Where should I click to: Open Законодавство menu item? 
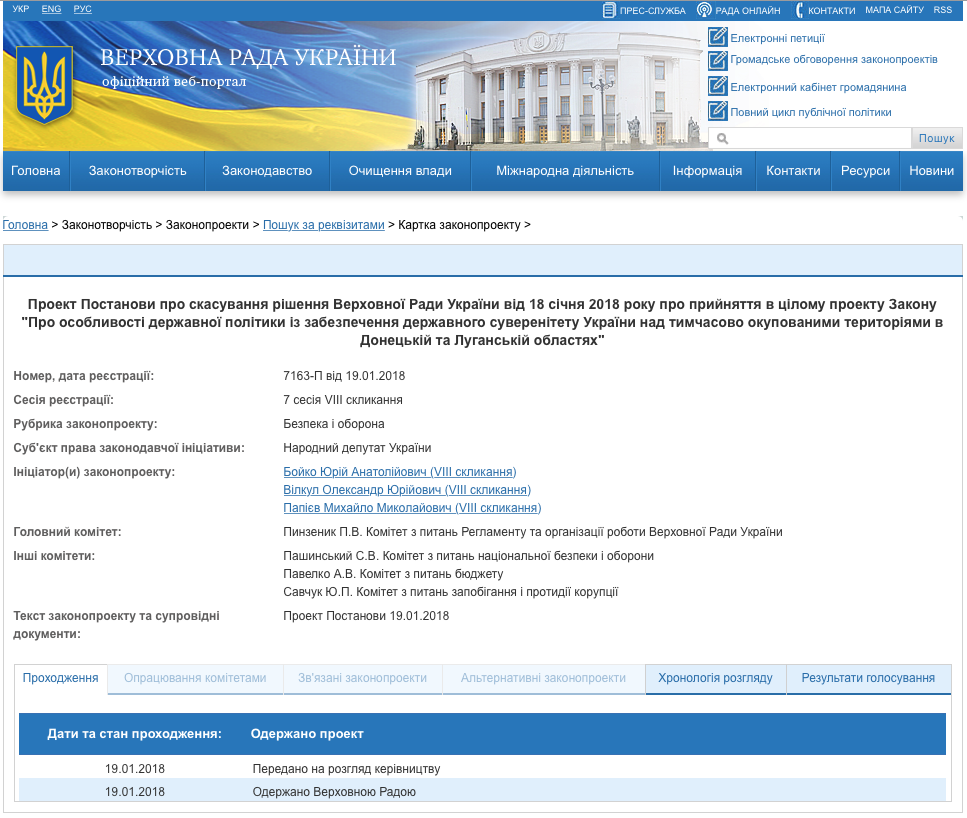267,171
